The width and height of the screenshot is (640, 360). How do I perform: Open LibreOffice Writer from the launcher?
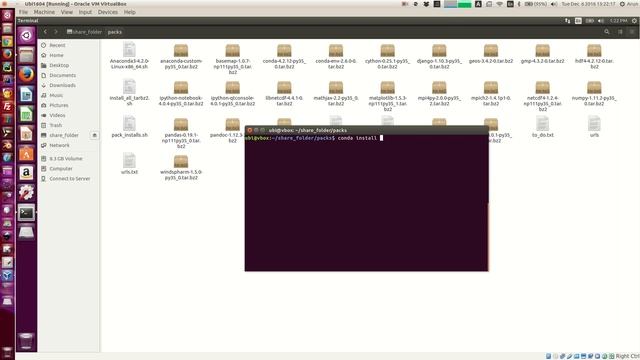coord(27,94)
